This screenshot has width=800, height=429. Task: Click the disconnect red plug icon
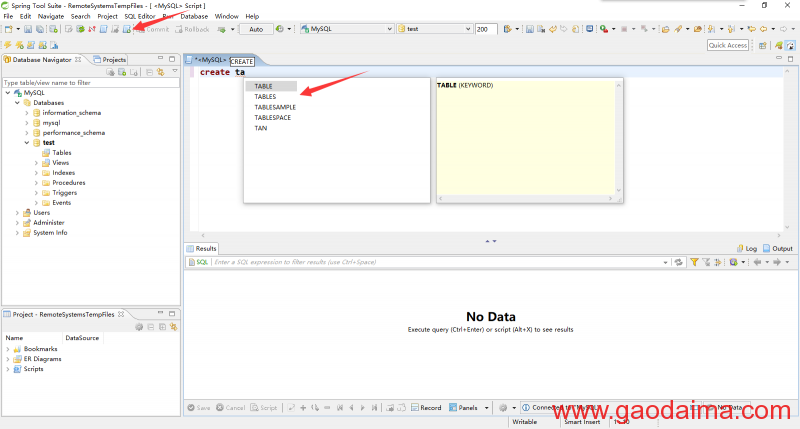(x=92, y=29)
